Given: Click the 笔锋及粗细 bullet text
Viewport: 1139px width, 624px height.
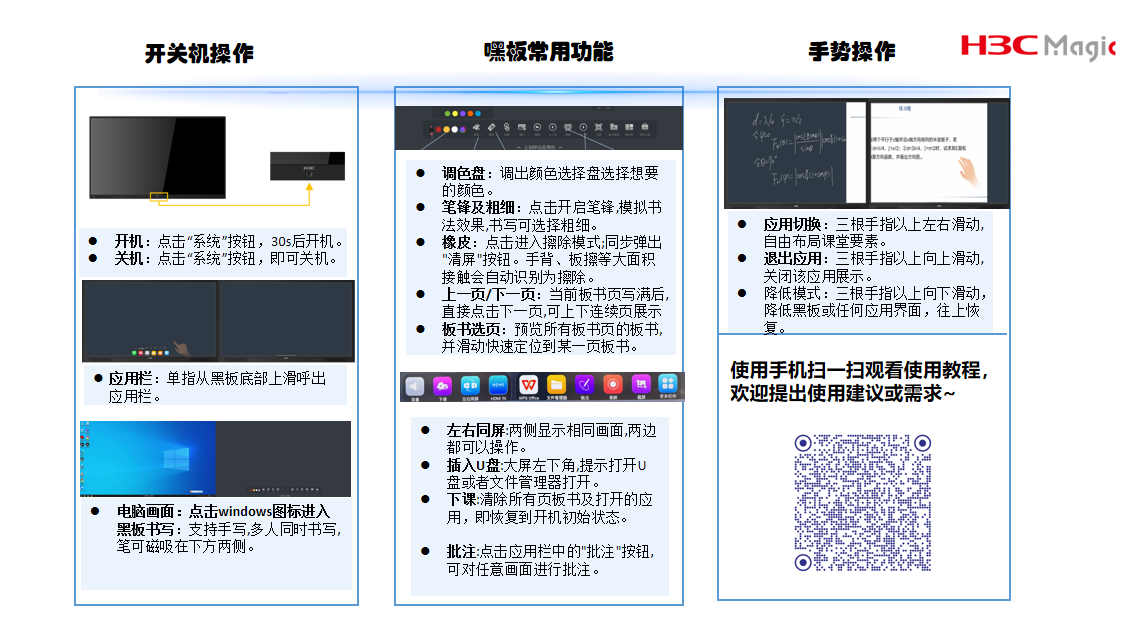Looking at the screenshot, I should click(551, 216).
